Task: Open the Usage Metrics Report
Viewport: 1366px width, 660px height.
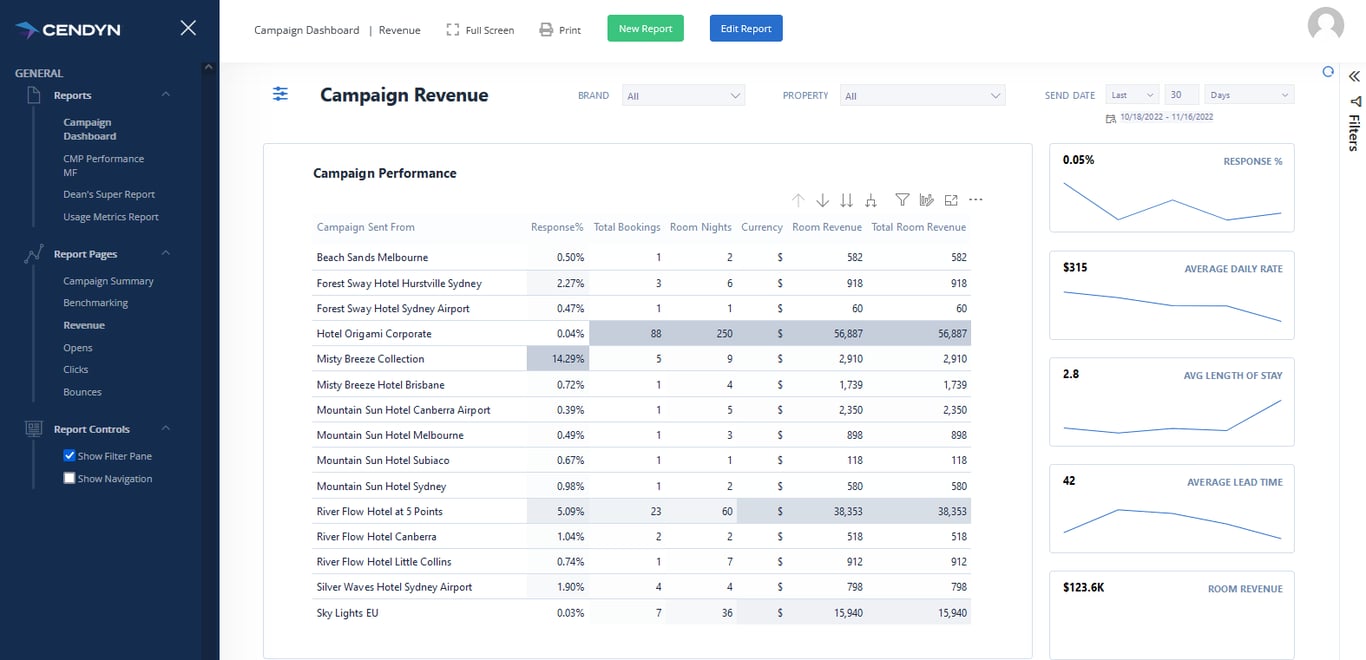Action: coord(111,217)
